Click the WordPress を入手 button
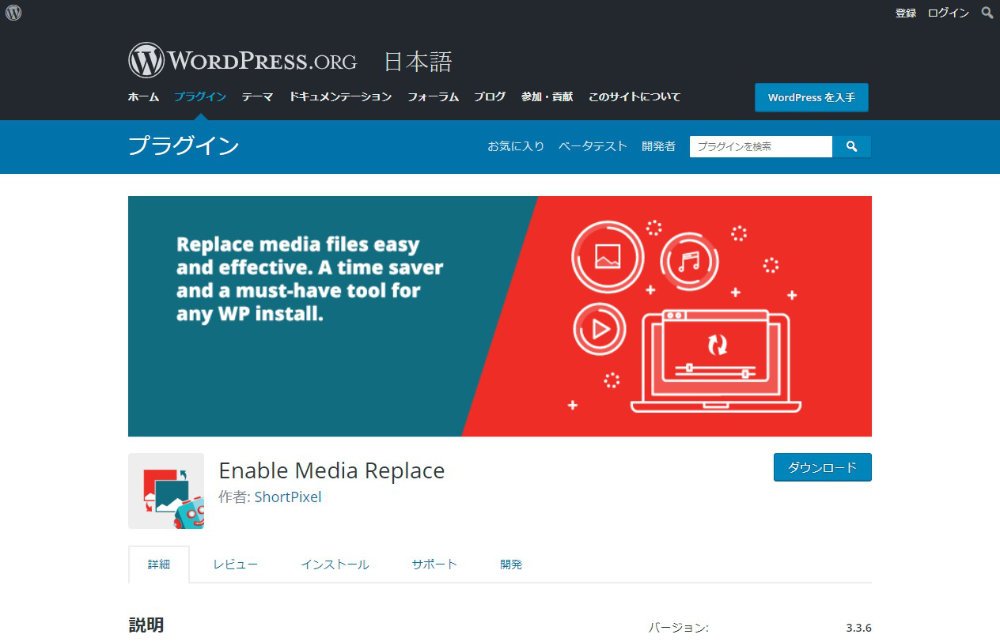 [811, 98]
